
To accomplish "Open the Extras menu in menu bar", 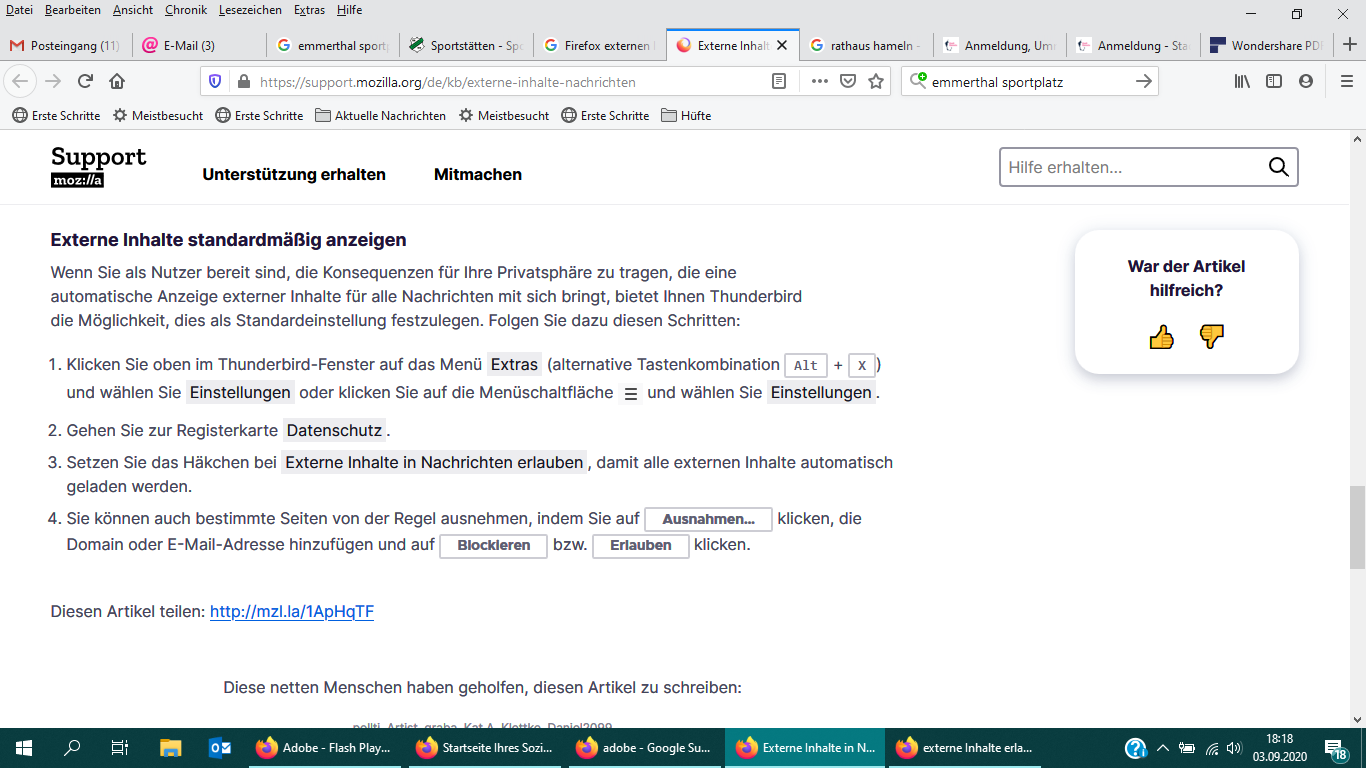I will tap(310, 10).
